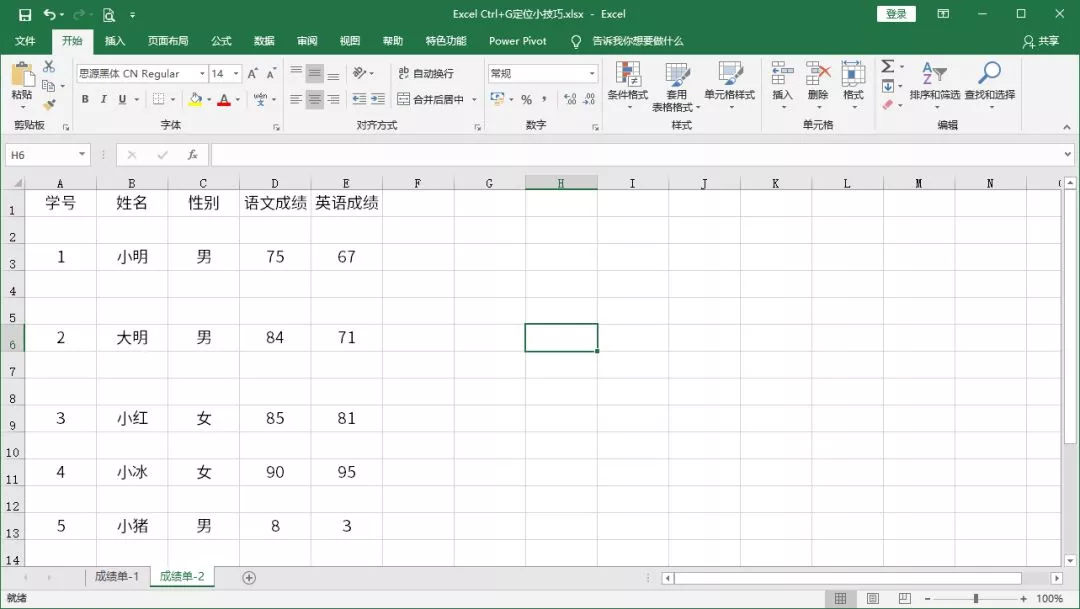Toggle bold formatting with the B button

[x=85, y=100]
